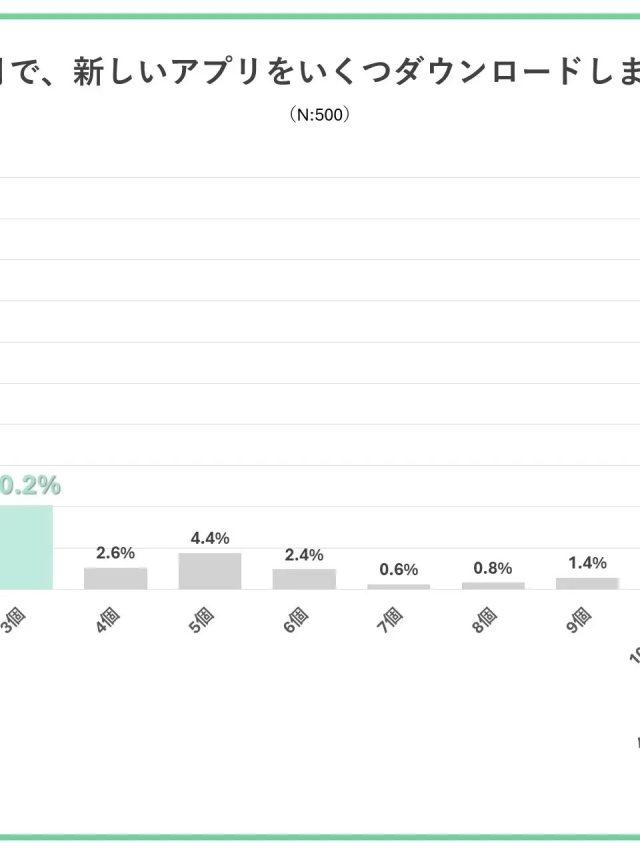Click the 2.6% value label
This screenshot has width=640, height=853.
(115, 553)
